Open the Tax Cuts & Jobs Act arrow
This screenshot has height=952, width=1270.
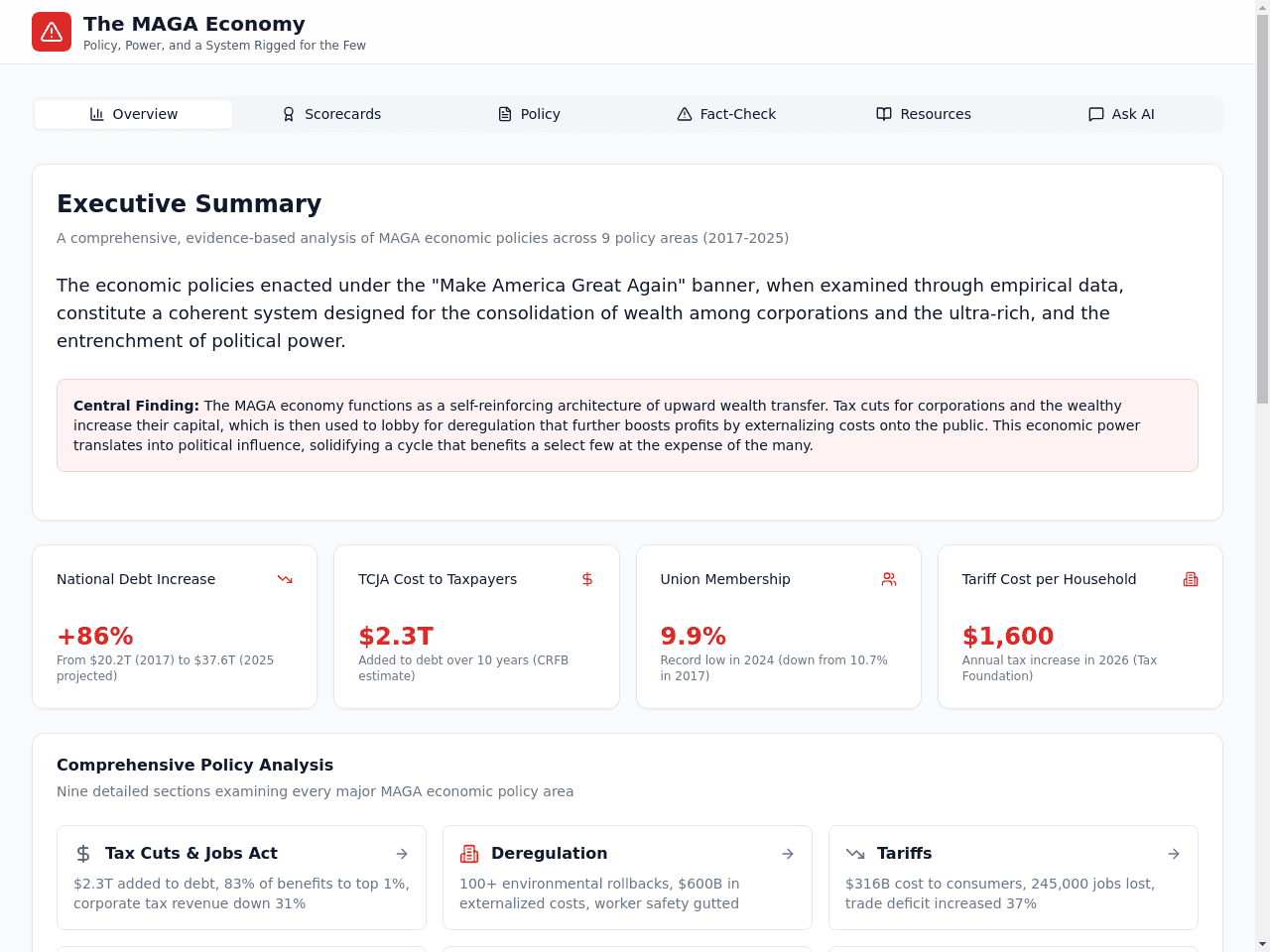tap(402, 854)
